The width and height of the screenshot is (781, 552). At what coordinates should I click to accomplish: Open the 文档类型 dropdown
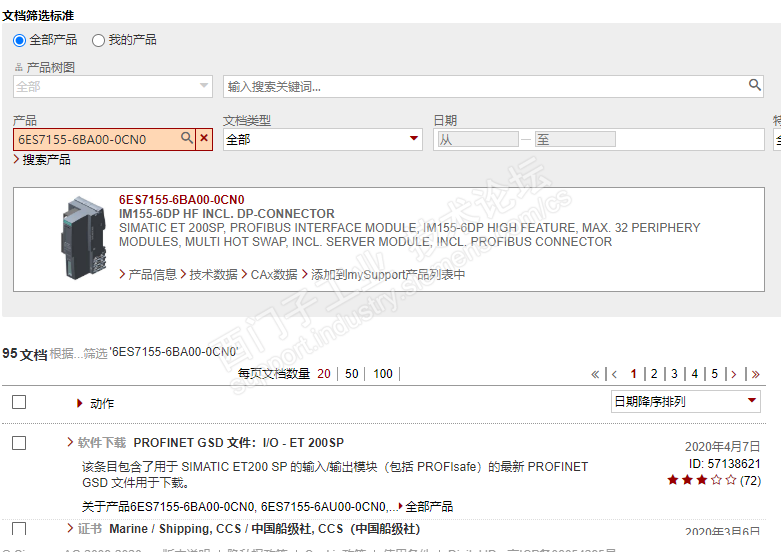pos(323,139)
